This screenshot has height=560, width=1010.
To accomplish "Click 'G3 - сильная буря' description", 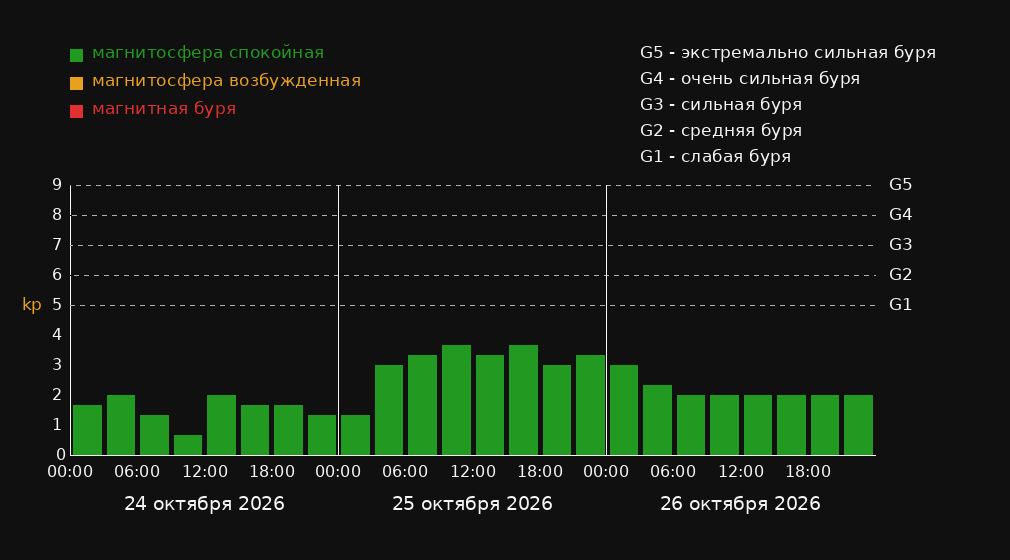I will click(721, 104).
